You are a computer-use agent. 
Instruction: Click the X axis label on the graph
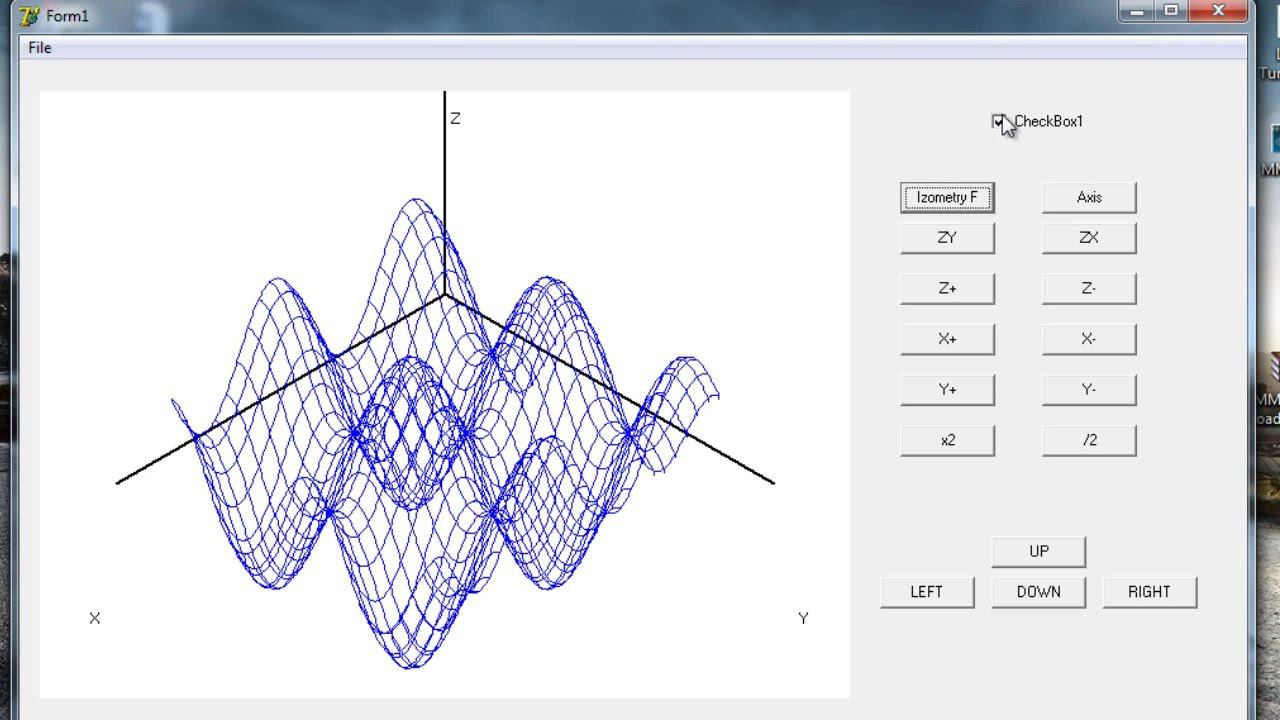tap(95, 618)
